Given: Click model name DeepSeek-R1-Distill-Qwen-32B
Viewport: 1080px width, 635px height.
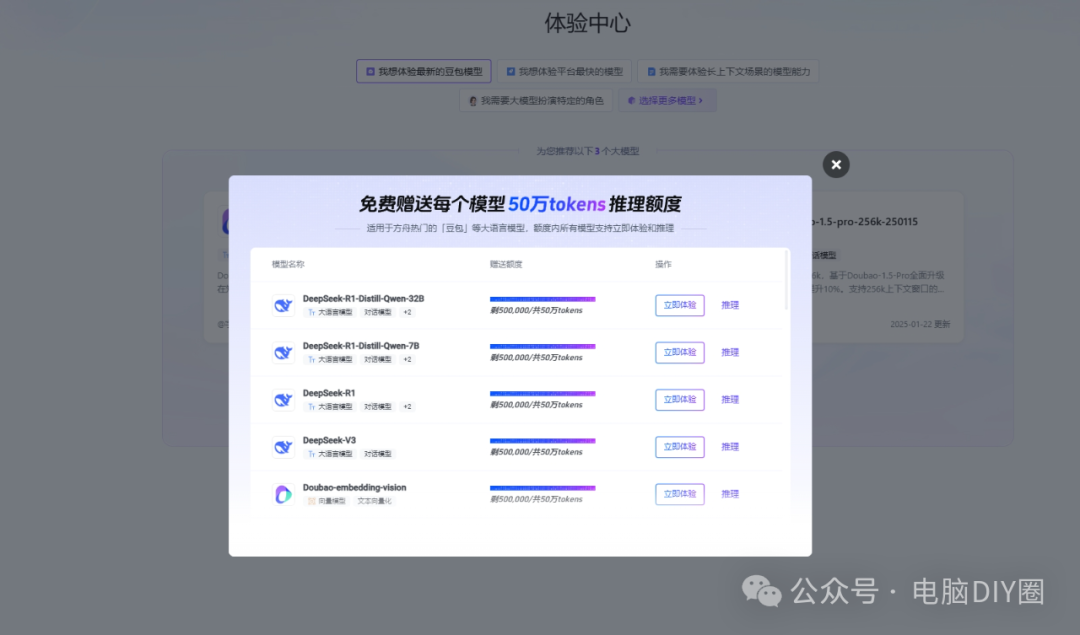Looking at the screenshot, I should [x=363, y=299].
